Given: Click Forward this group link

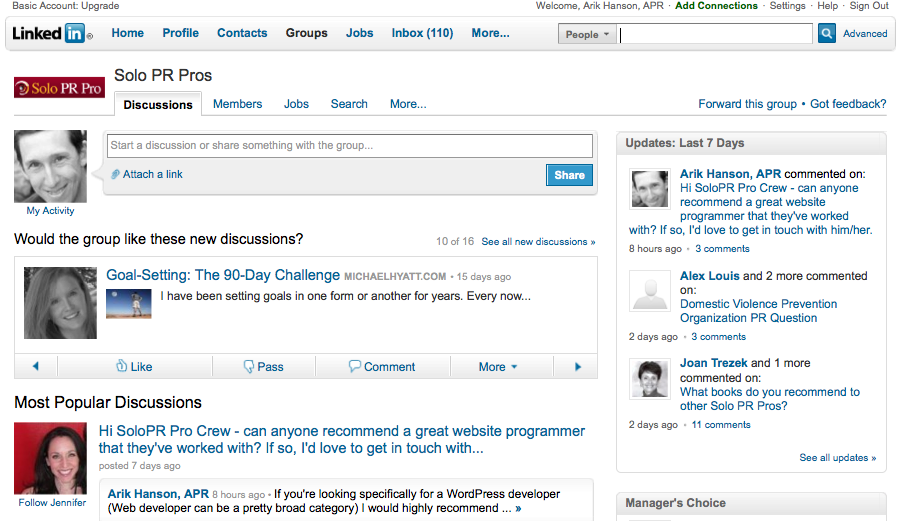Looking at the screenshot, I should pos(747,104).
